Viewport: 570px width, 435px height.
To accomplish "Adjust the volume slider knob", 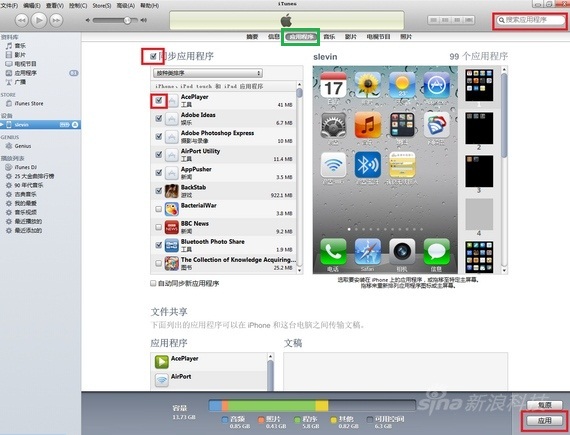I will 127,20.
